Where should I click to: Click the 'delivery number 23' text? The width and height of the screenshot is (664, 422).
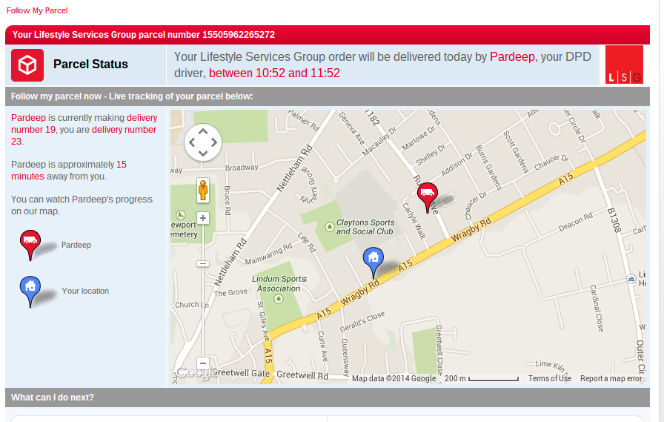tap(84, 135)
